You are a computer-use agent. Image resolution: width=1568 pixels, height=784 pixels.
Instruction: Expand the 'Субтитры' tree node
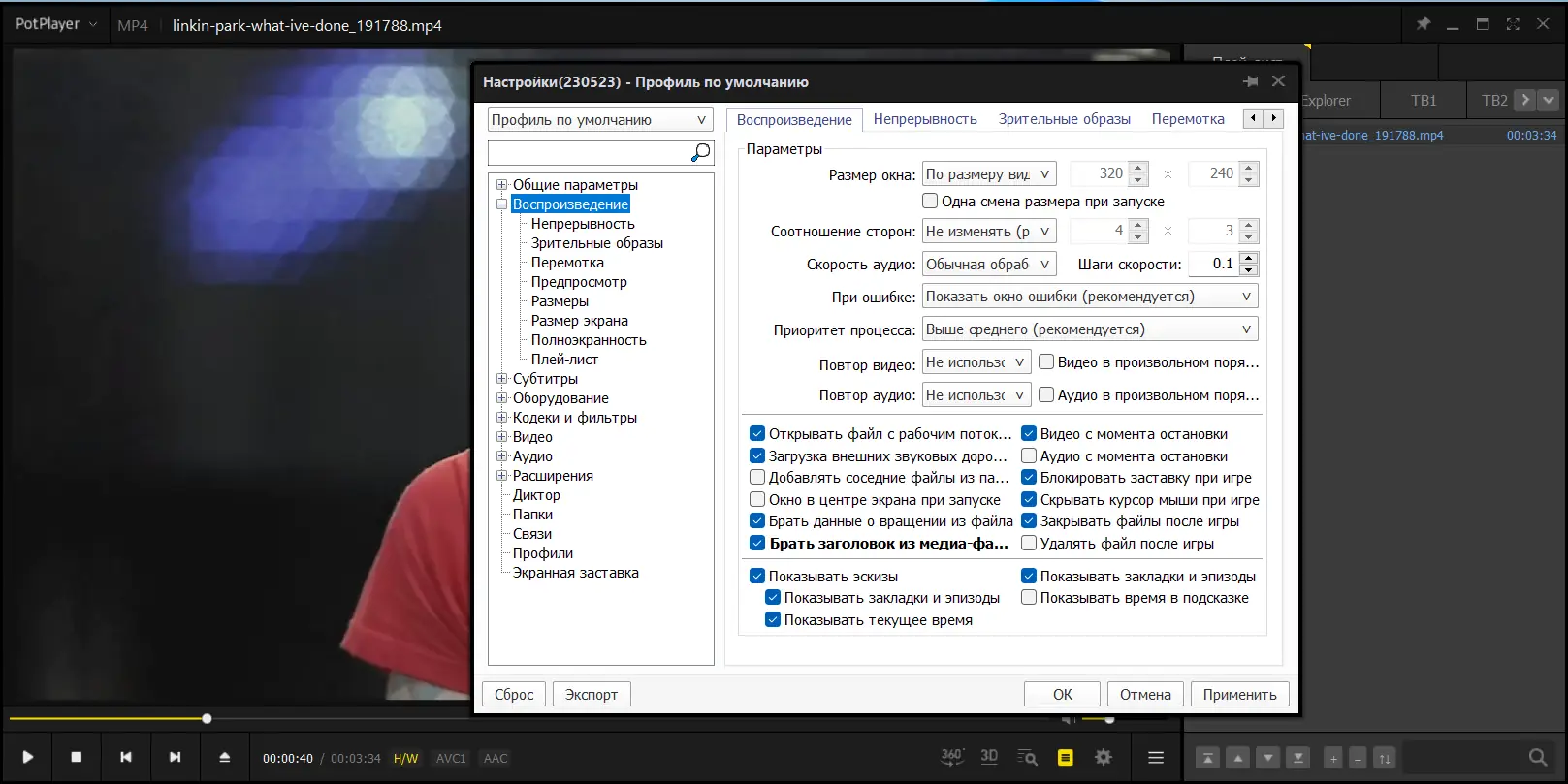tap(501, 379)
